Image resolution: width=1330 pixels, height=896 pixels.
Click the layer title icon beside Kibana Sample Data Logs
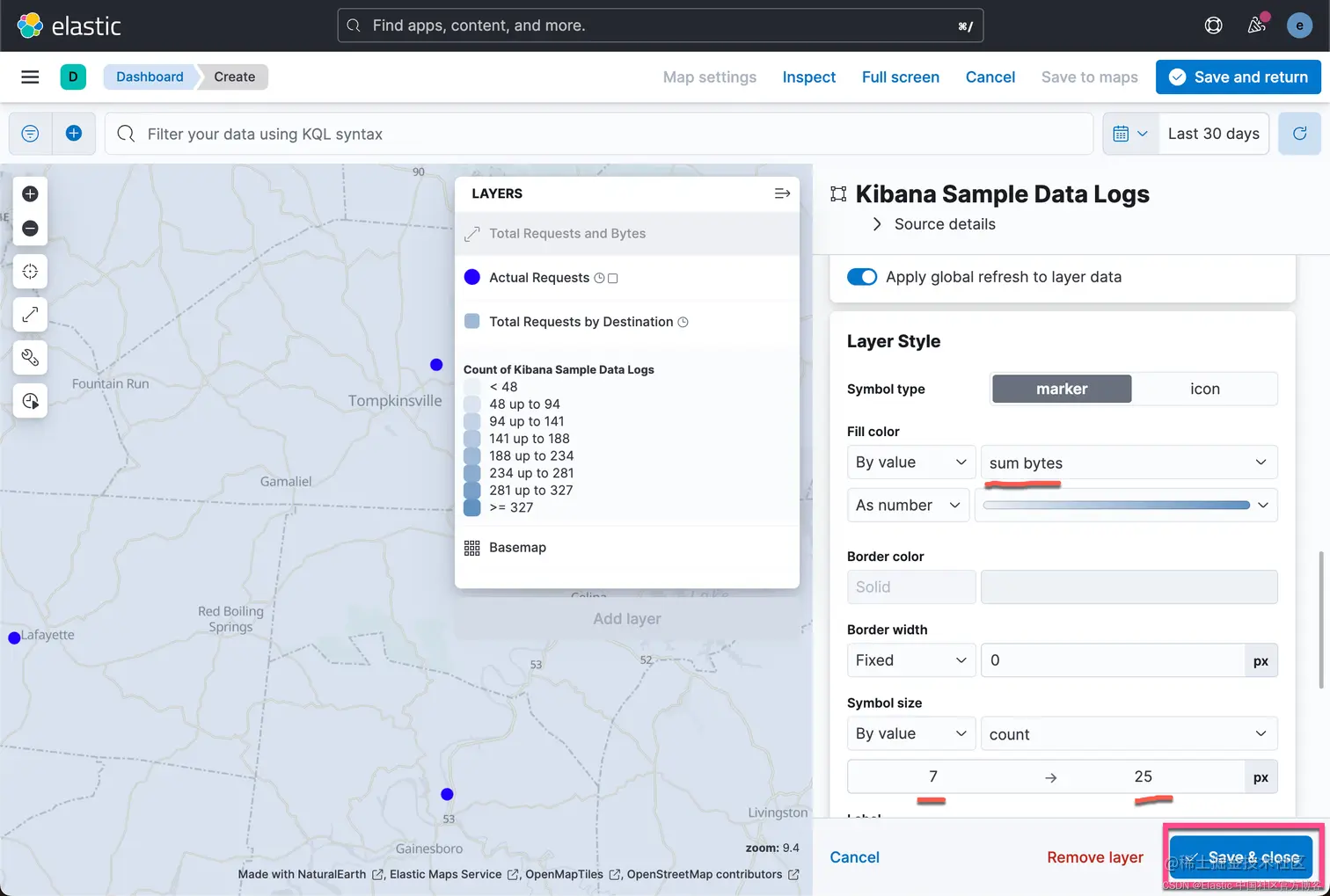(x=838, y=194)
